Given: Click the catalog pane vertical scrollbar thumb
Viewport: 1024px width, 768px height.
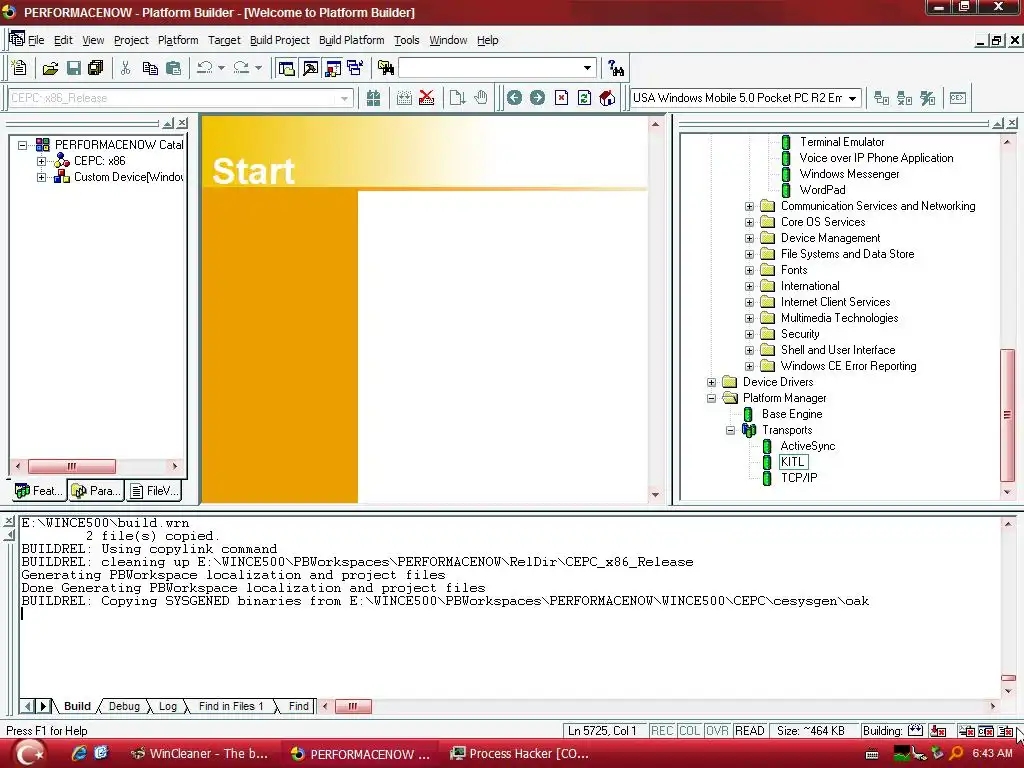Looking at the screenshot, I should tap(1008, 415).
